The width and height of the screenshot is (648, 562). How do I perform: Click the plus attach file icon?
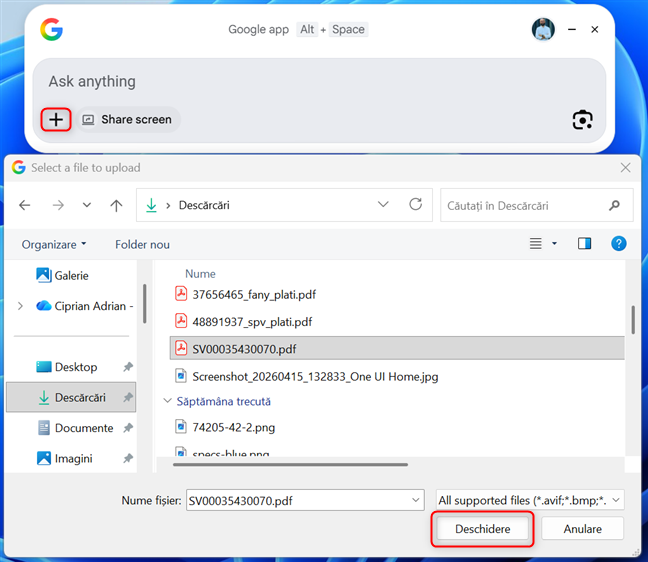click(56, 120)
